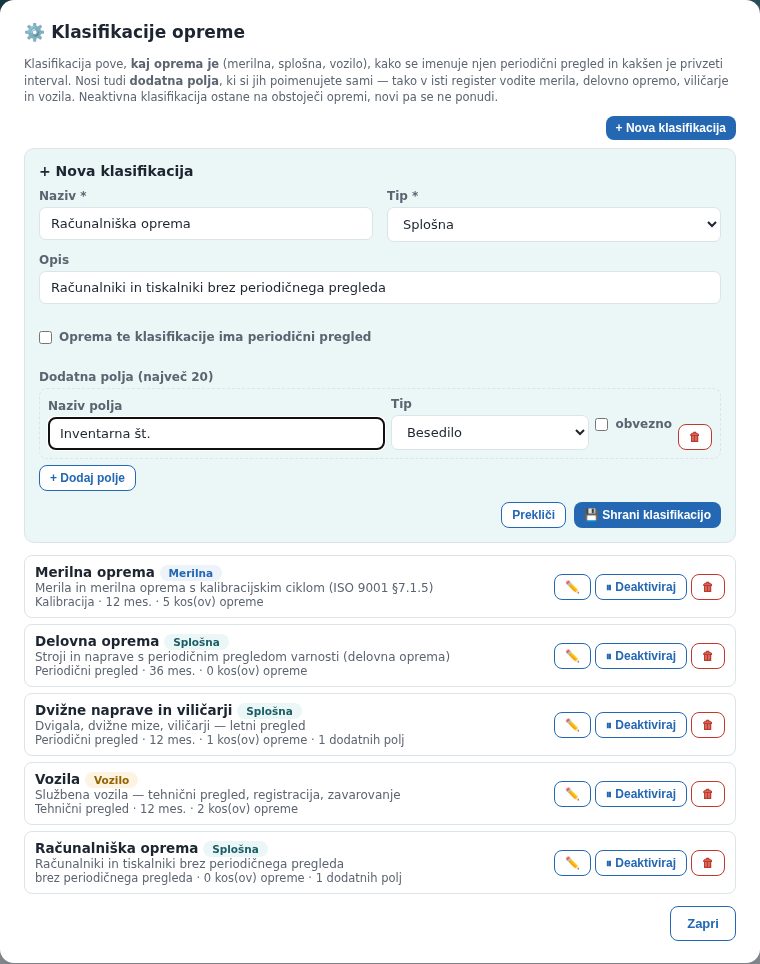Delete the listed Računalniška oprema classification

[x=708, y=863]
